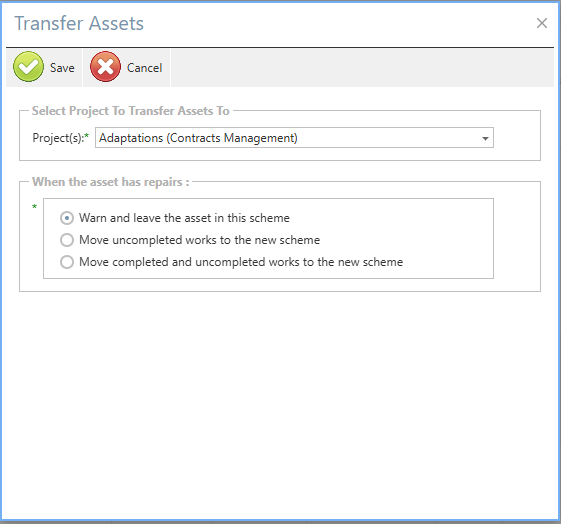Click the Transfer Assets dialog title
Viewport: 561px width, 524px height.
[x=79, y=24]
